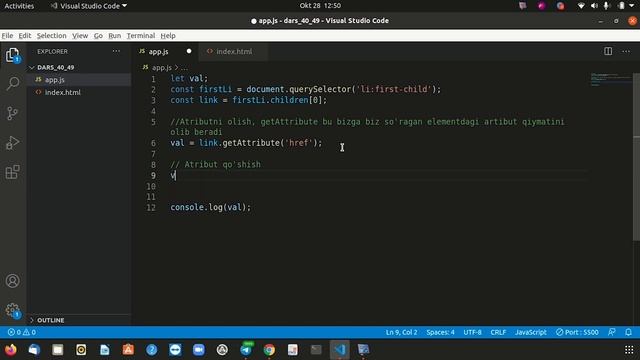
Task: Open the Zoom app in the dock
Action: 199,350
